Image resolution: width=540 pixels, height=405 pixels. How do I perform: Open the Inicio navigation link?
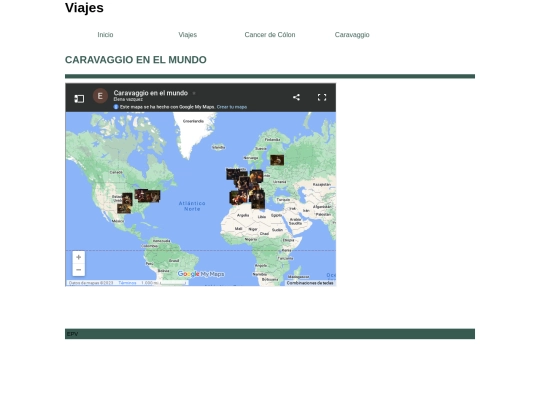(x=105, y=35)
